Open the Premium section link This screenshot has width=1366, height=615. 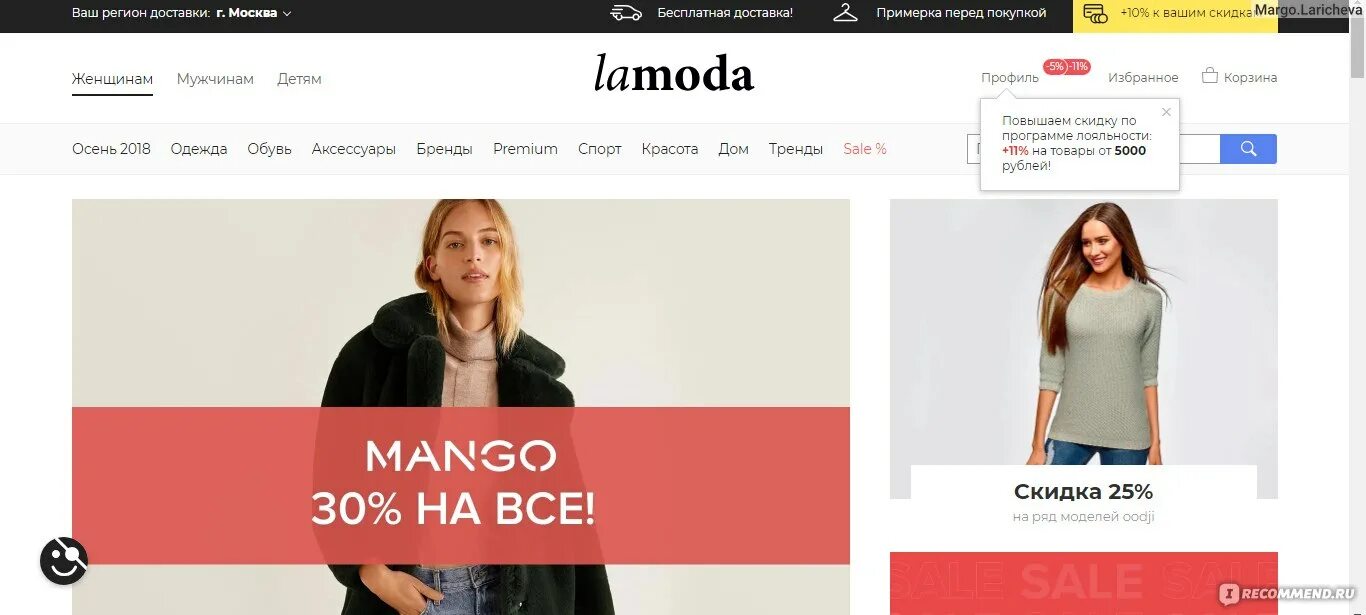pos(525,149)
